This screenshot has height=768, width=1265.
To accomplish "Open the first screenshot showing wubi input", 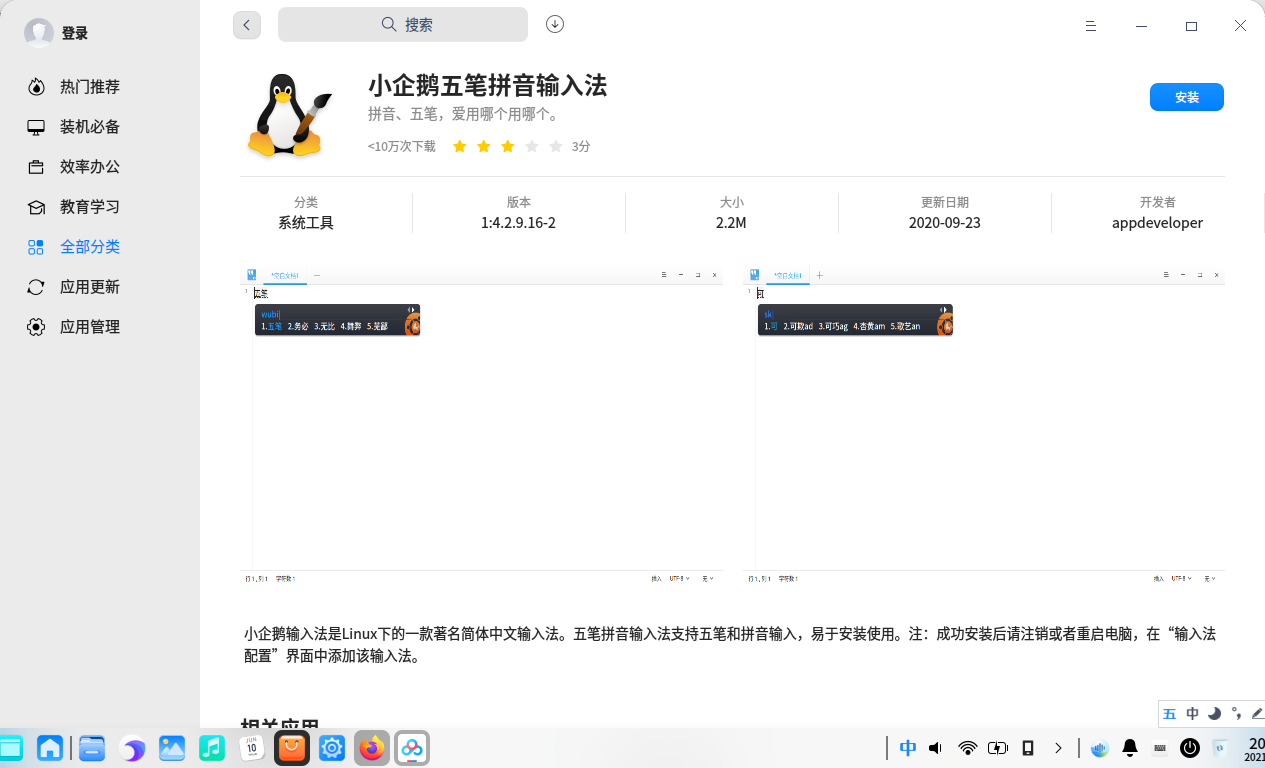I will (482, 426).
